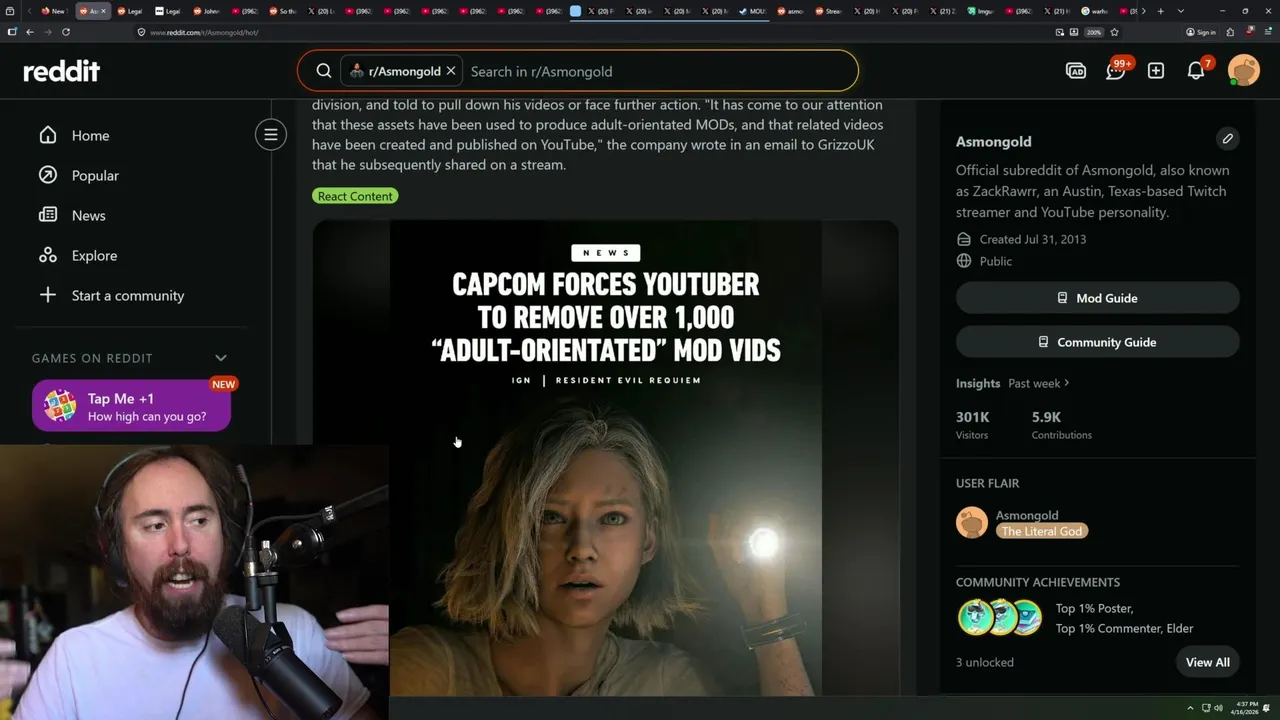Screen dimensions: 1280x720
Task: Click the 3 unlocked label
Action: pos(984,662)
